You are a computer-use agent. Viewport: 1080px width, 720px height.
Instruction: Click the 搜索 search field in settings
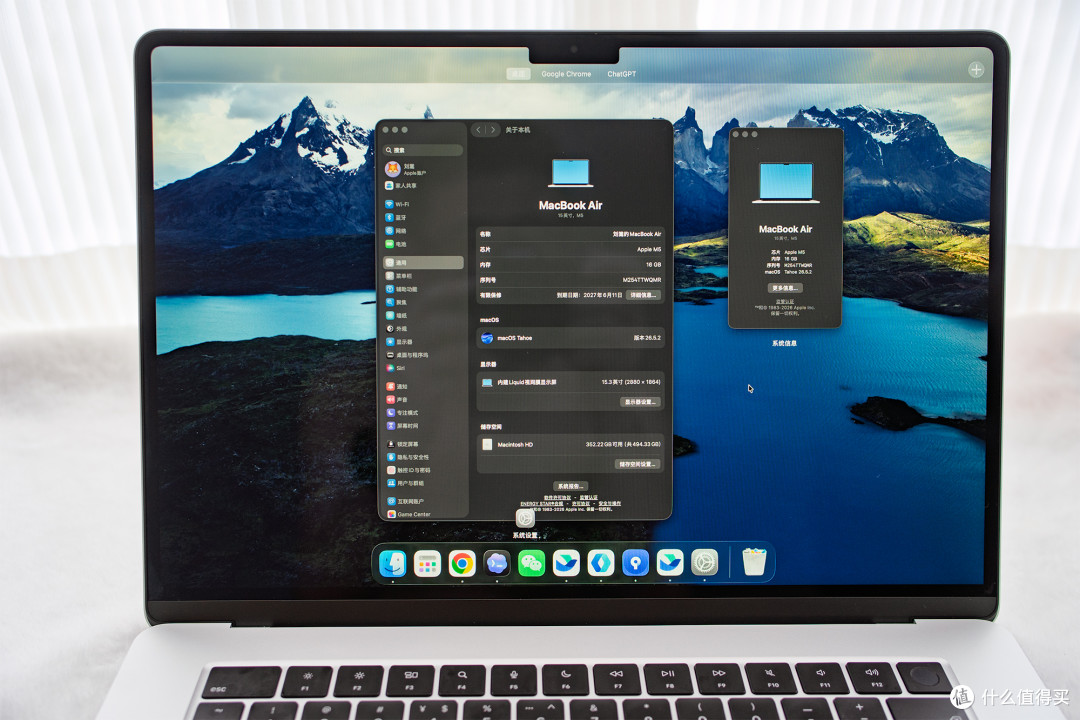coord(423,150)
